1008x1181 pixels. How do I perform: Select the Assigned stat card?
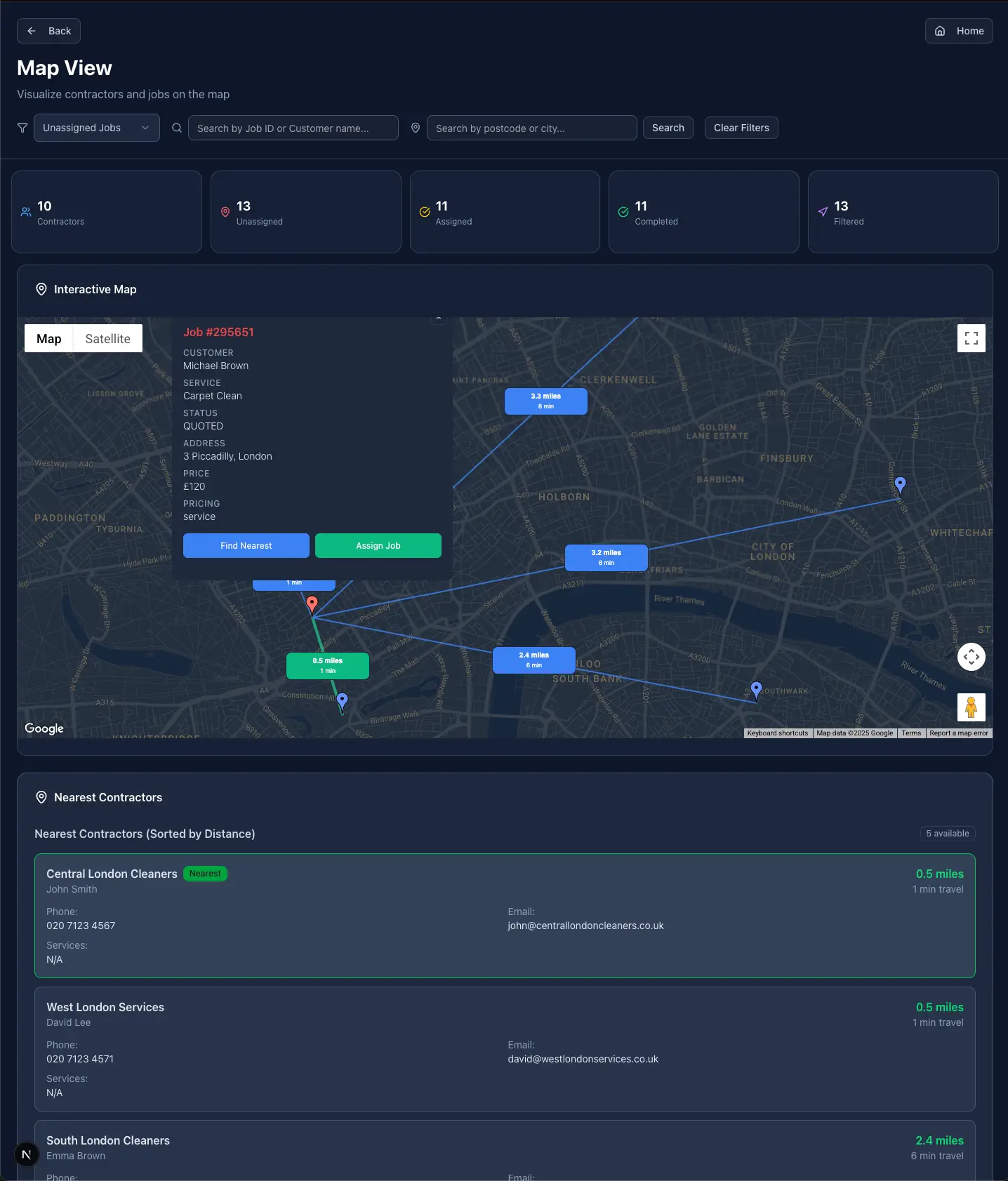[505, 212]
